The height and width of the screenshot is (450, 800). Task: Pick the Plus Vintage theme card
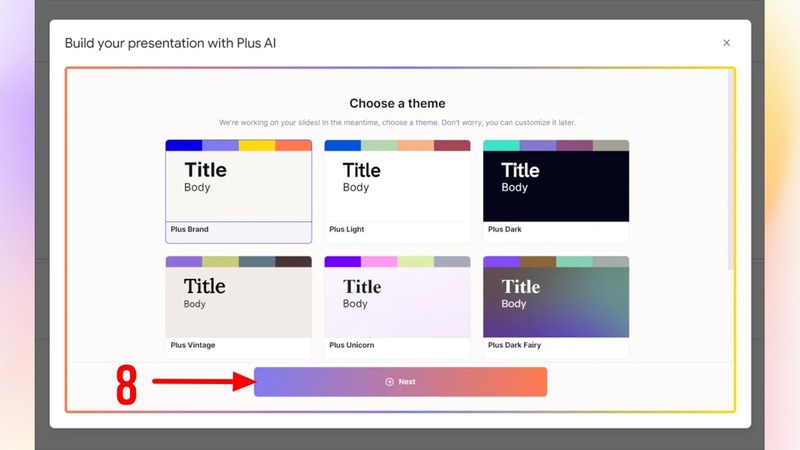click(239, 307)
